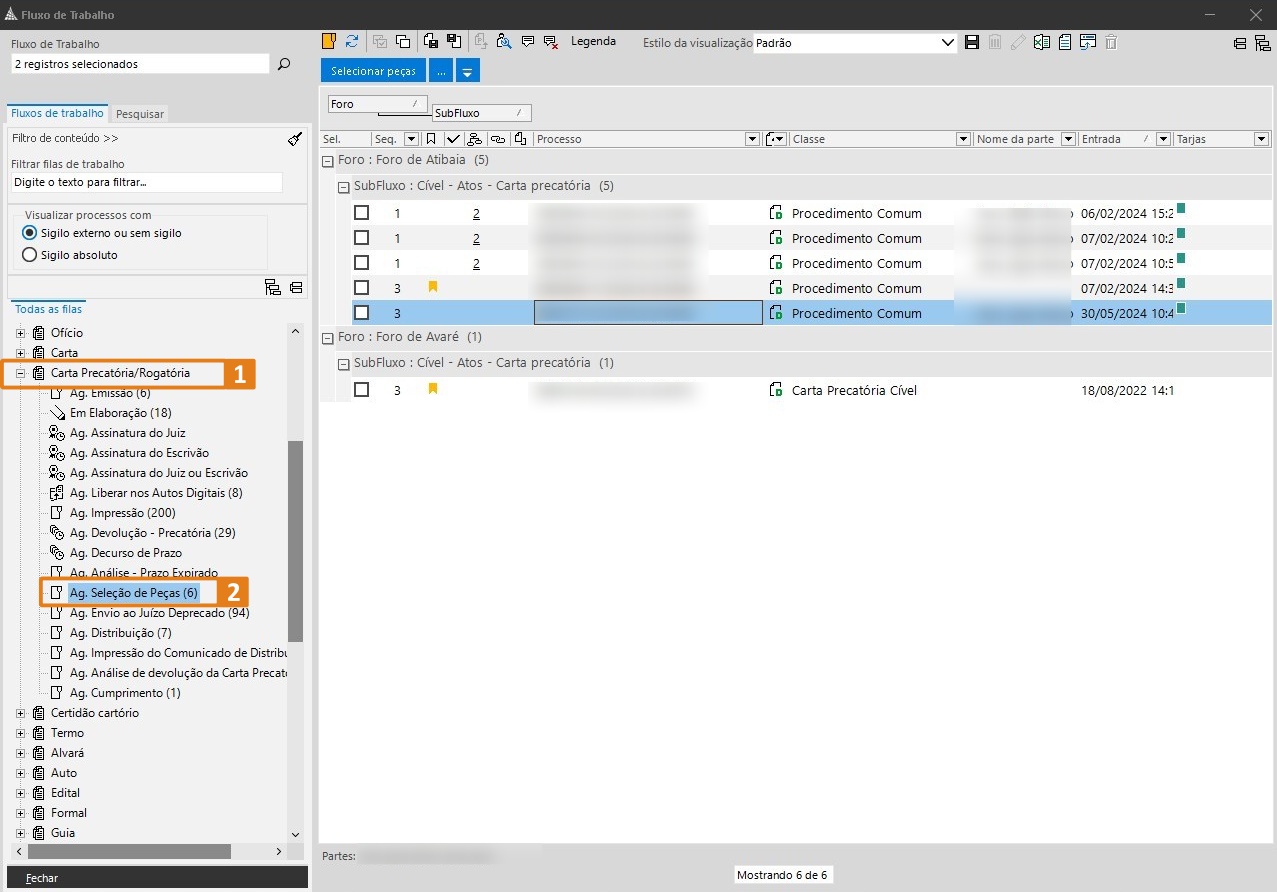Collapse the Foro de Atibaia group
Image resolution: width=1277 pixels, height=892 pixels.
coord(328,161)
